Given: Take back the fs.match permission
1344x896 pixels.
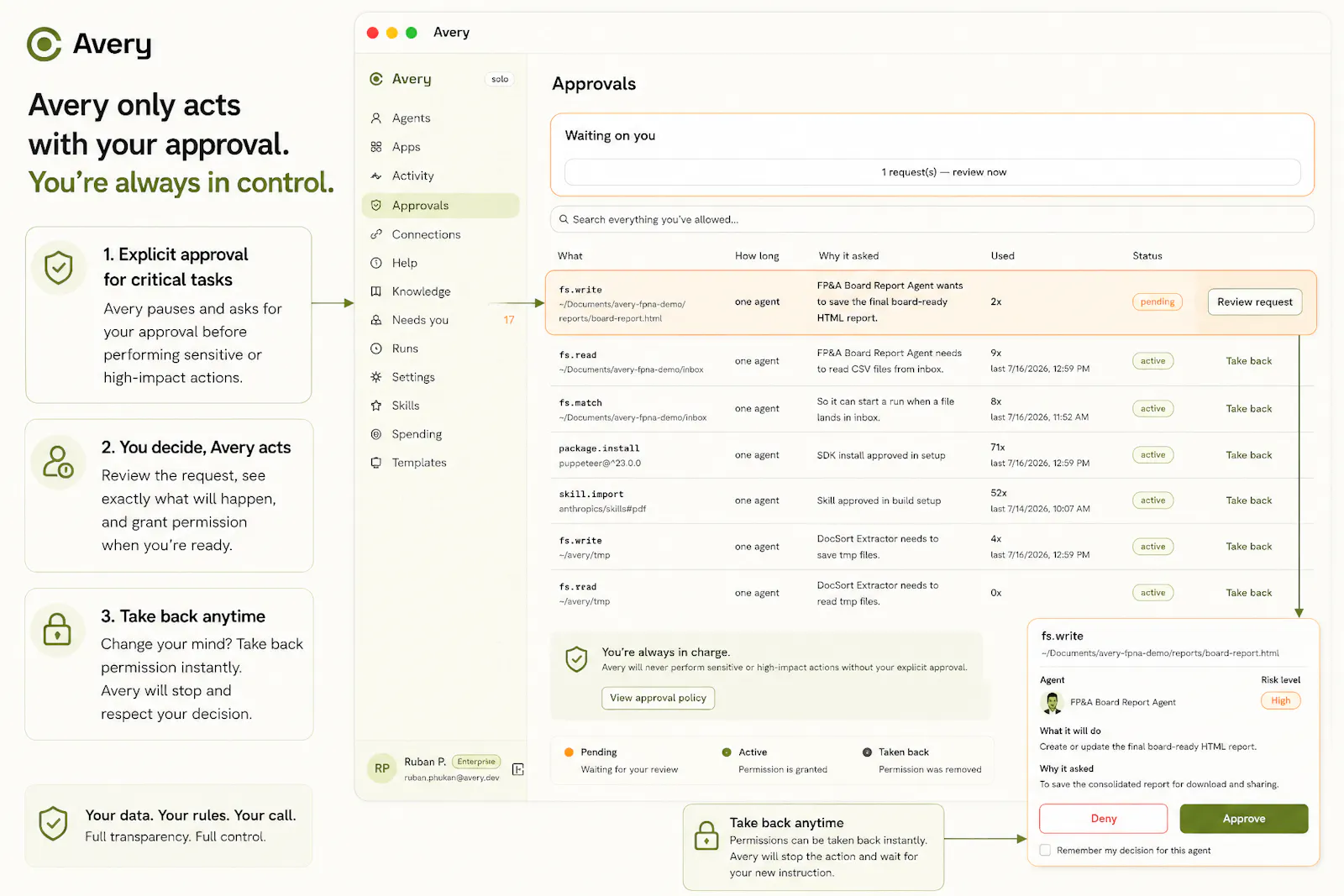Looking at the screenshot, I should click(1249, 409).
